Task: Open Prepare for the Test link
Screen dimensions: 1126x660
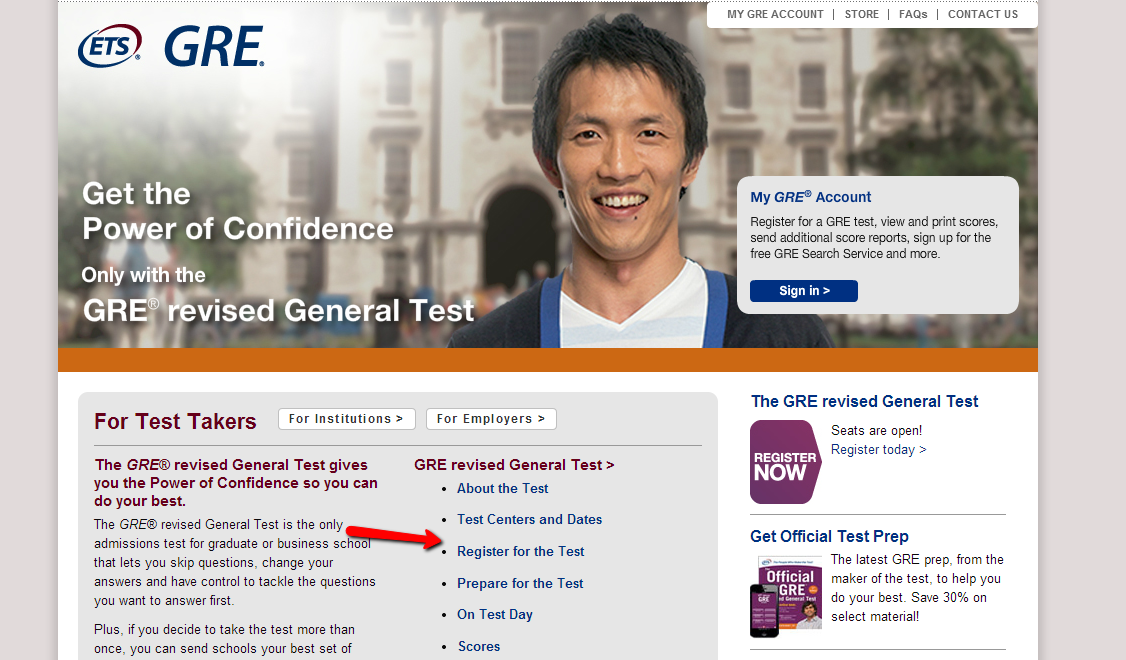Action: 520,583
